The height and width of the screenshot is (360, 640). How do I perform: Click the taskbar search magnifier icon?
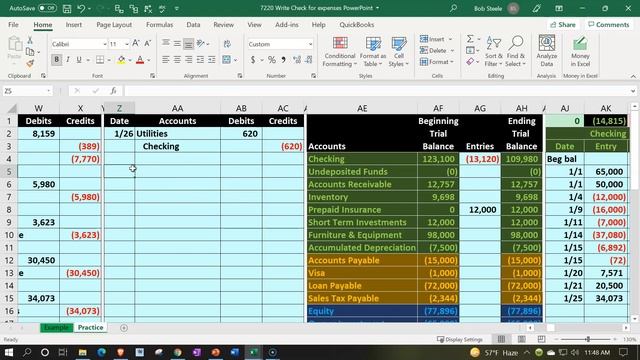(27, 352)
